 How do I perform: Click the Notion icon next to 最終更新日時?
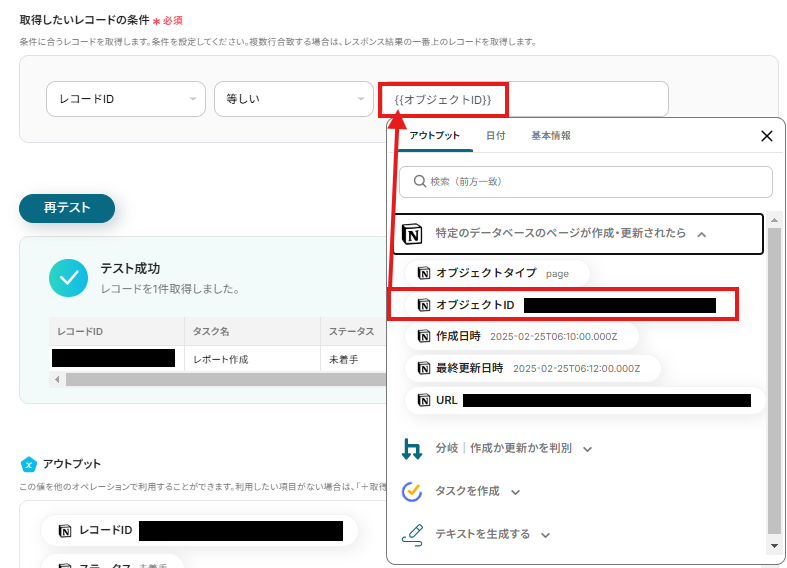tap(424, 368)
